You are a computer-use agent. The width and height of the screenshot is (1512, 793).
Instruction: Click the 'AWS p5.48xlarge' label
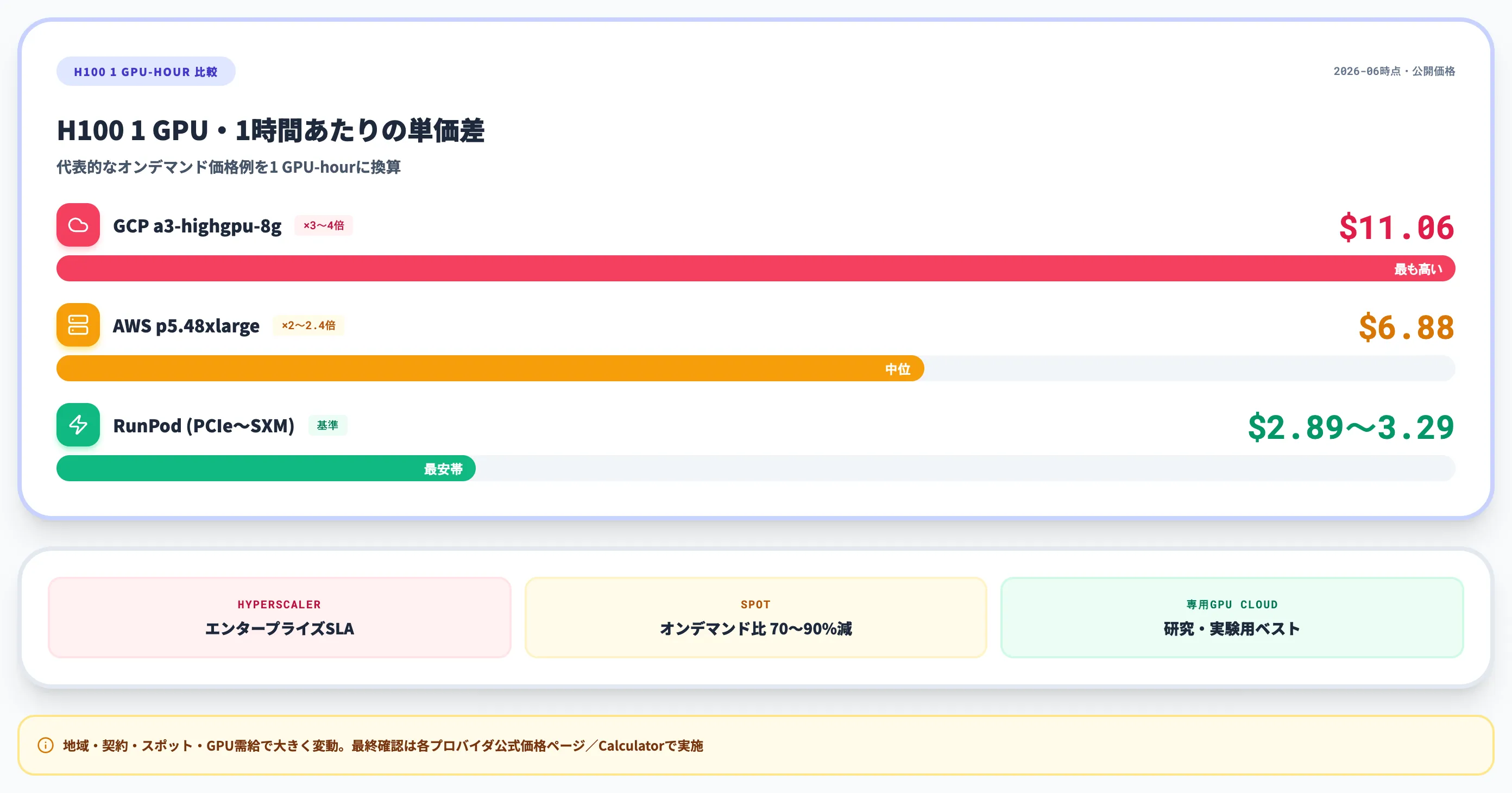(186, 325)
